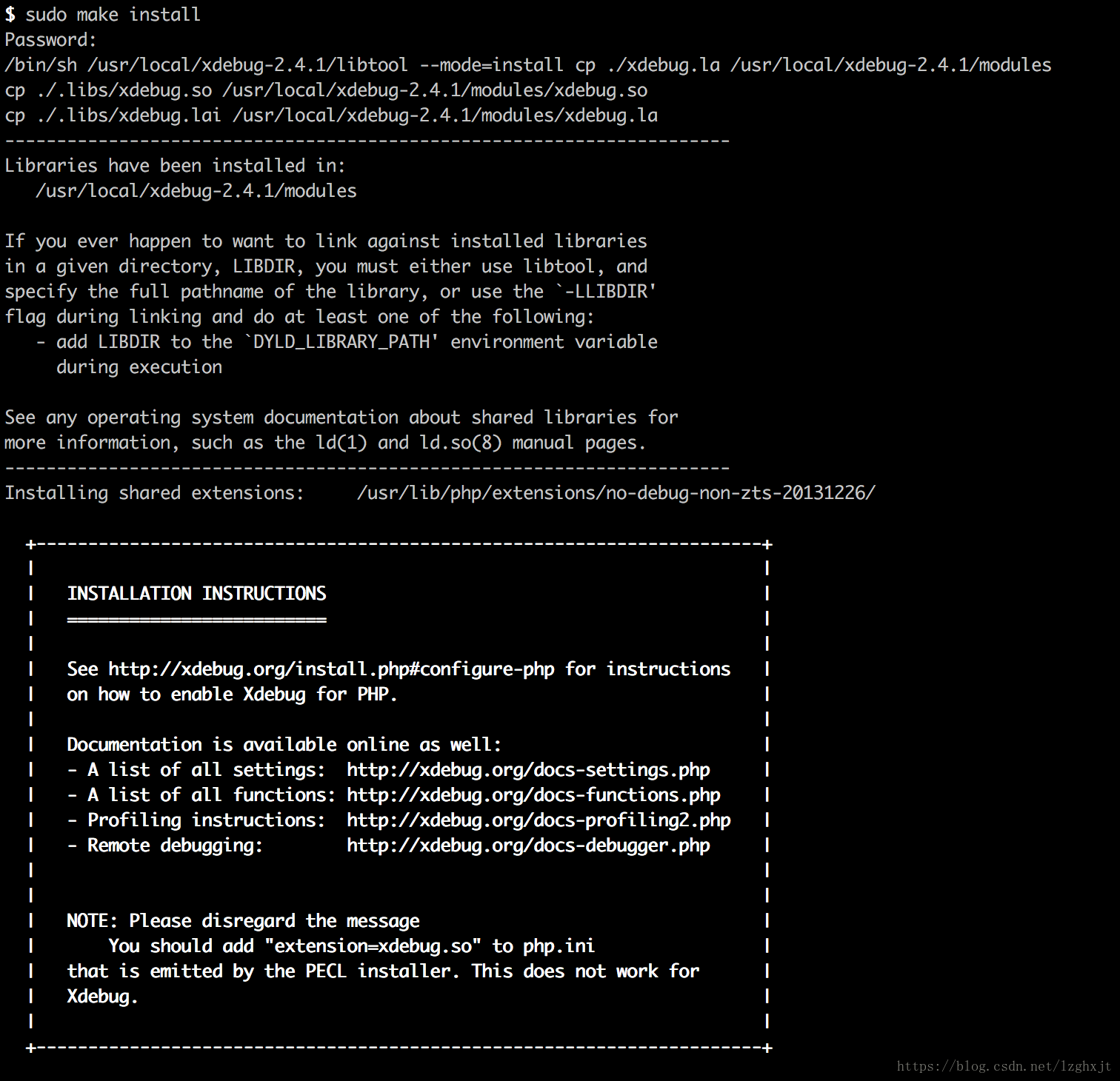Image resolution: width=1120 pixels, height=1081 pixels.
Task: Click the 'extension=xdebug.so' to php.ini line
Action: tap(351, 946)
